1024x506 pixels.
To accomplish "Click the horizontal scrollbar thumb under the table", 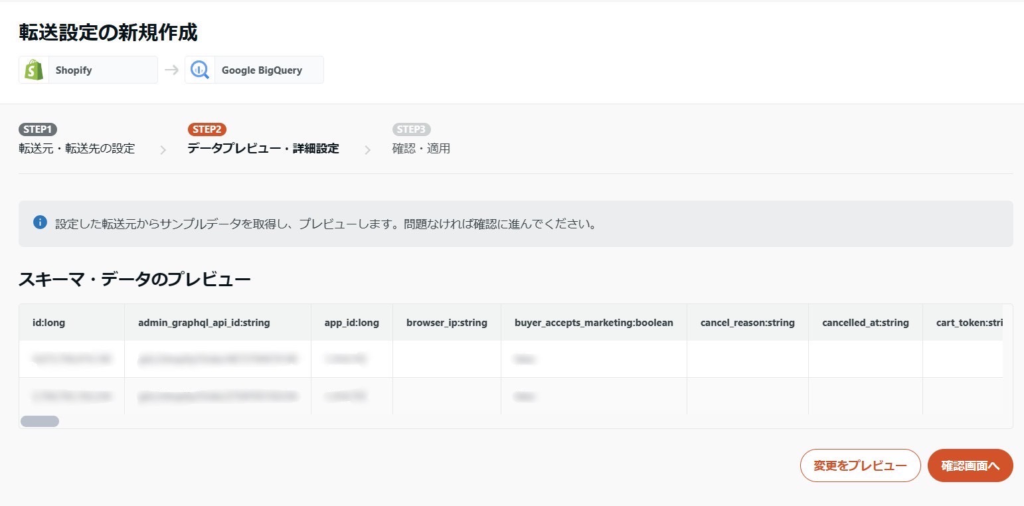I will coord(40,421).
